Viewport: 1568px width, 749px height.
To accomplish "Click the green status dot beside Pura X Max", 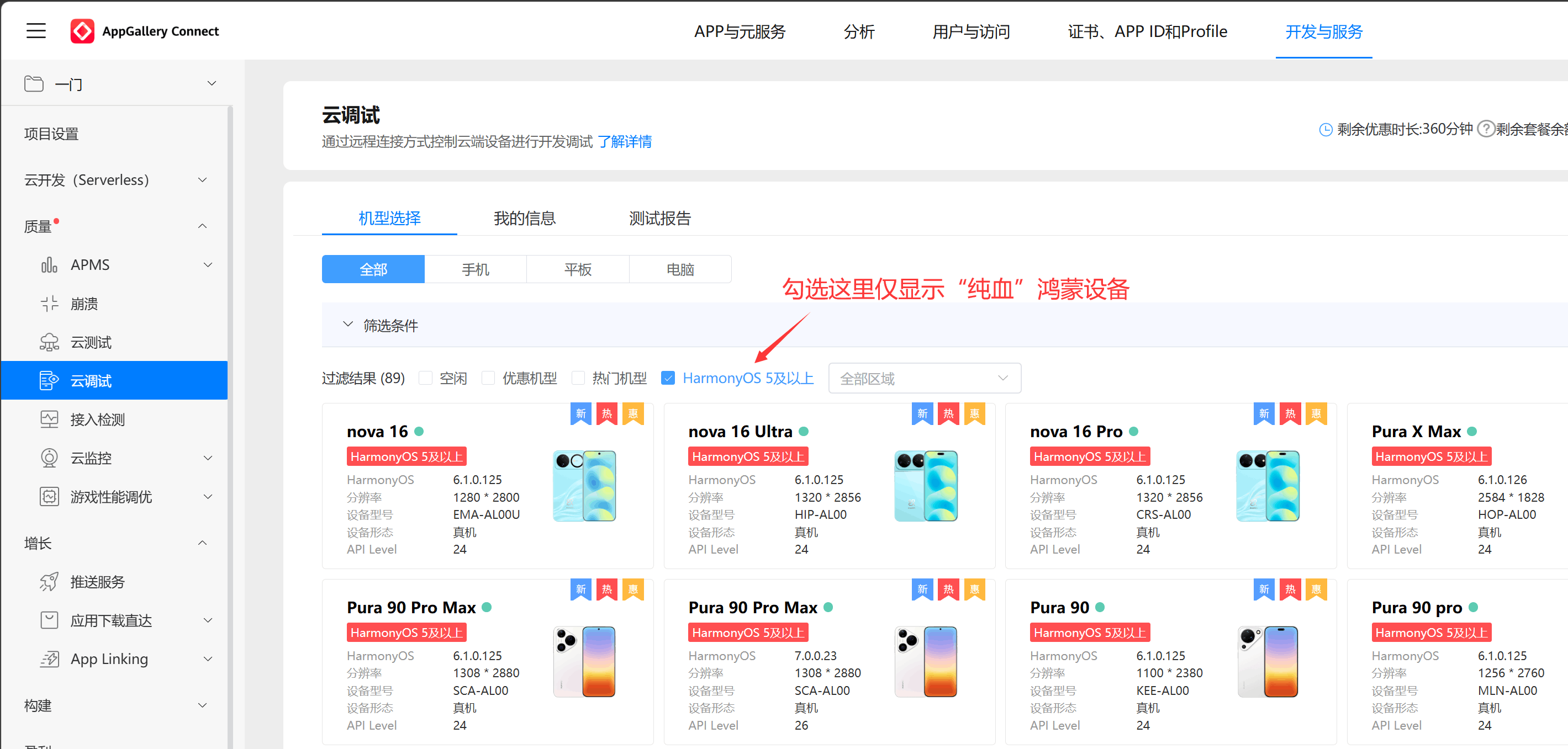I will pyautogui.click(x=1472, y=432).
